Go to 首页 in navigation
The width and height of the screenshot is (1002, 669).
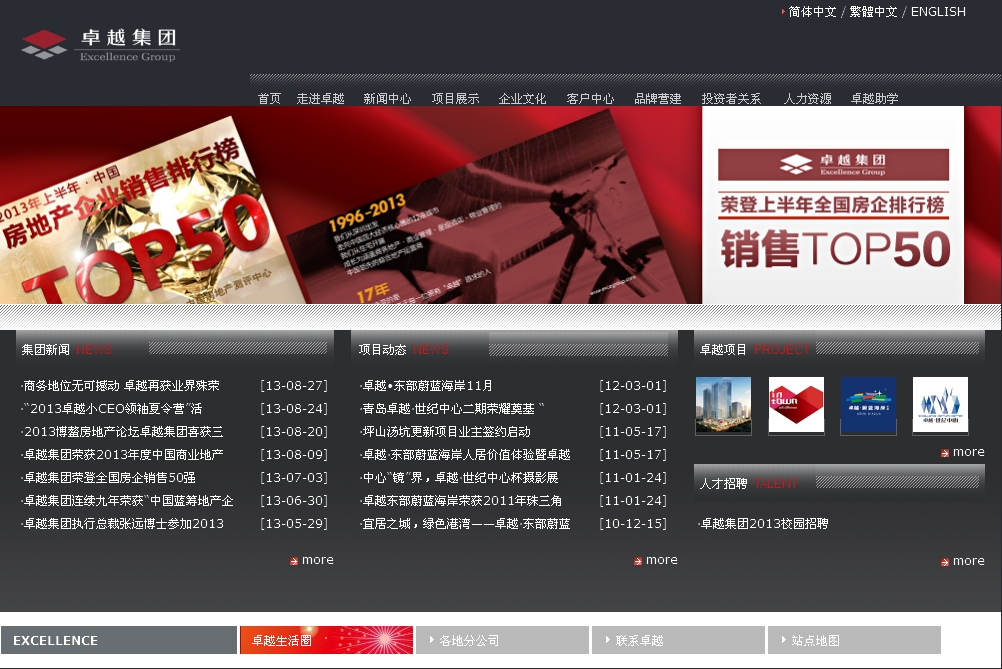coord(269,98)
